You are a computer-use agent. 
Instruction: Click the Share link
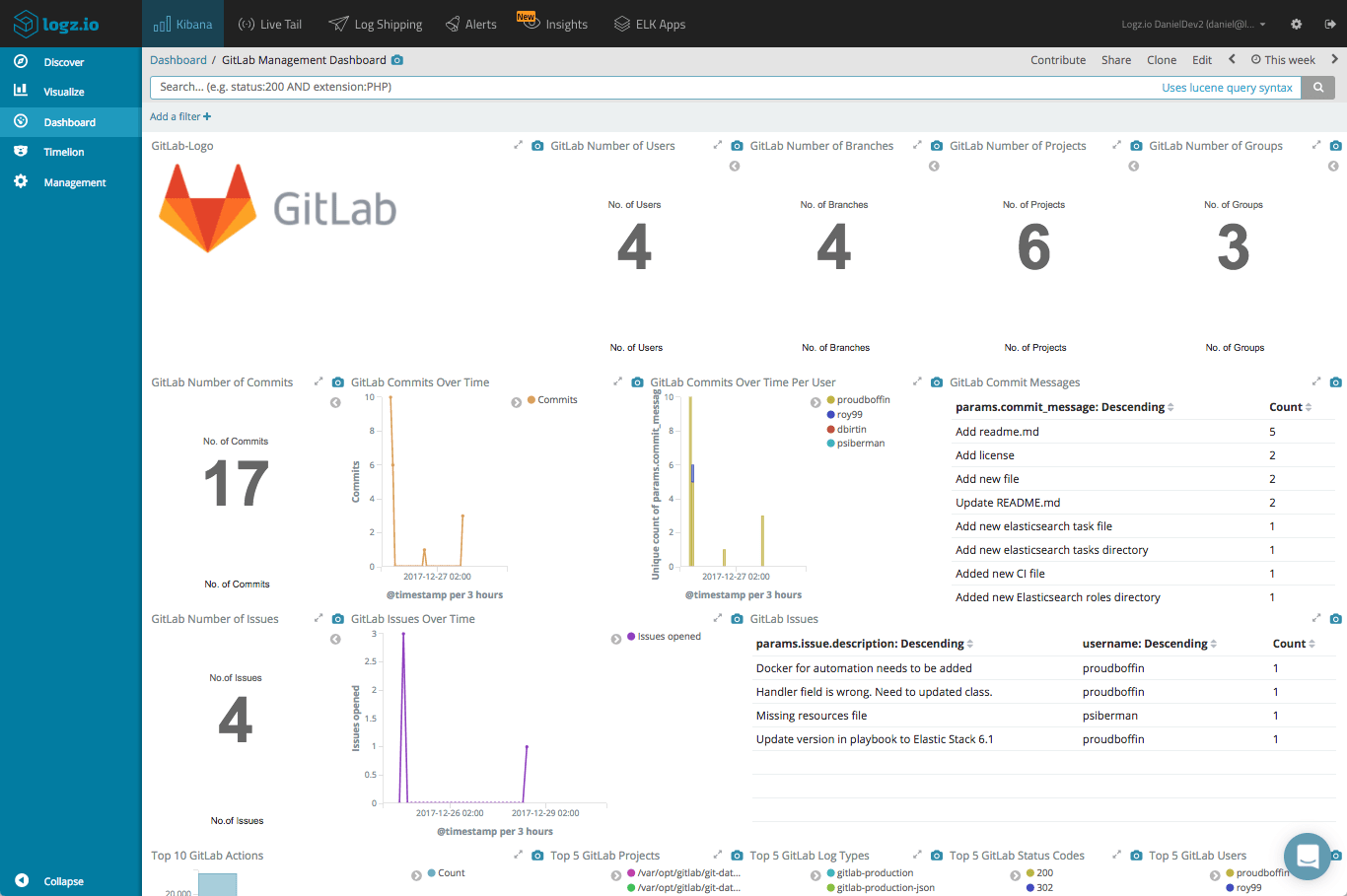(1115, 59)
